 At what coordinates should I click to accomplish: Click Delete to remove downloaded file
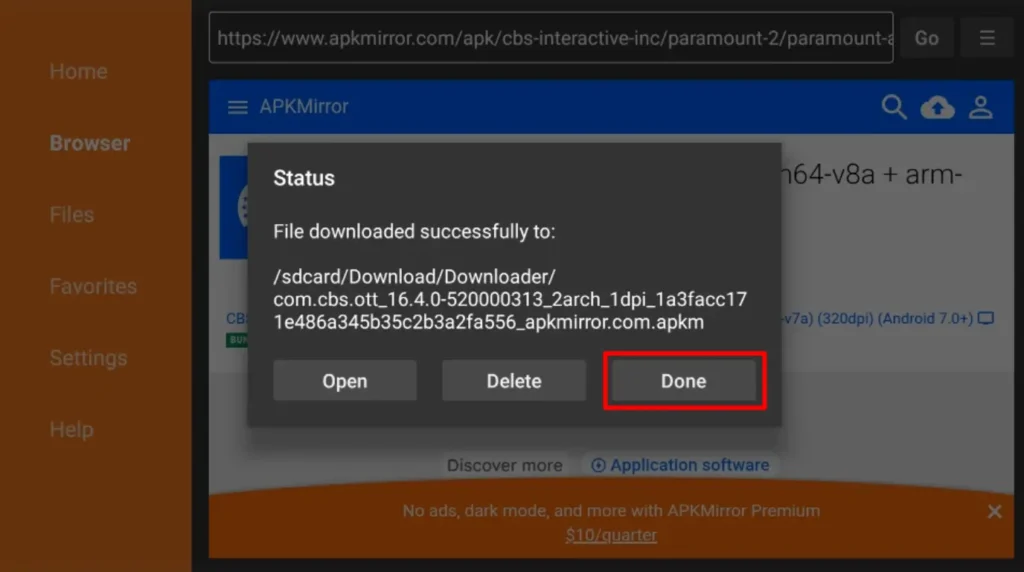[x=514, y=381]
